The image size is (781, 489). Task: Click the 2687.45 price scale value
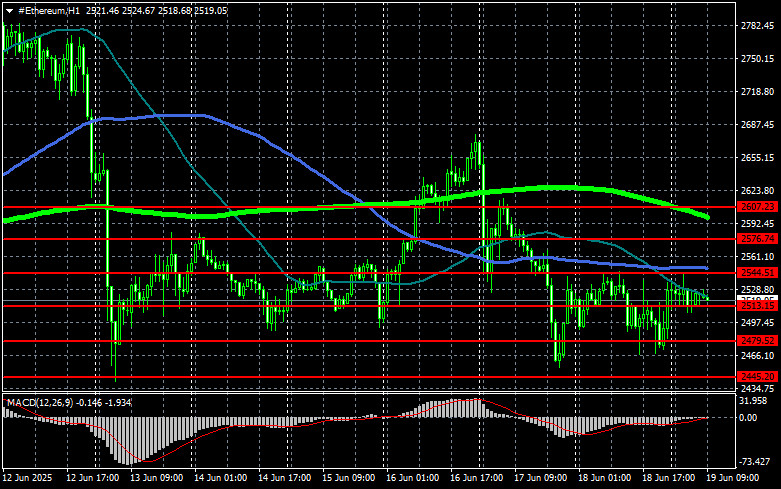[x=758, y=124]
